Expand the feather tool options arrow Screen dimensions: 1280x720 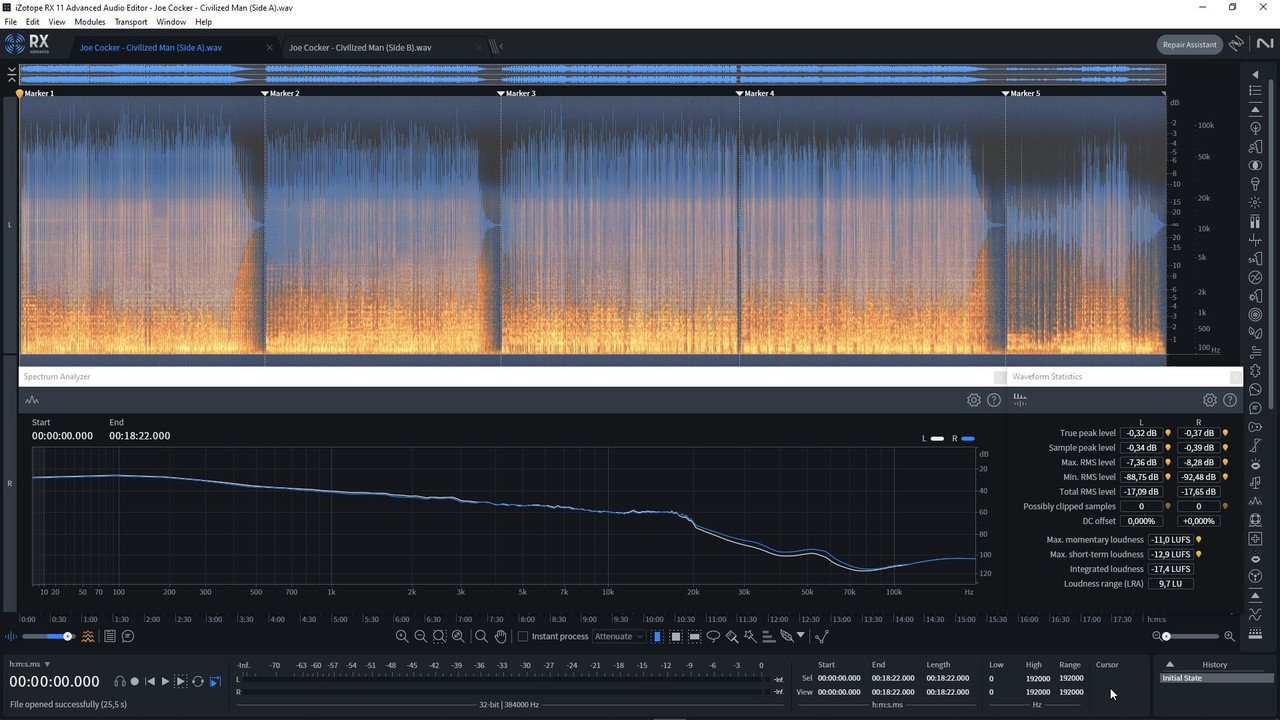pyautogui.click(x=800, y=635)
